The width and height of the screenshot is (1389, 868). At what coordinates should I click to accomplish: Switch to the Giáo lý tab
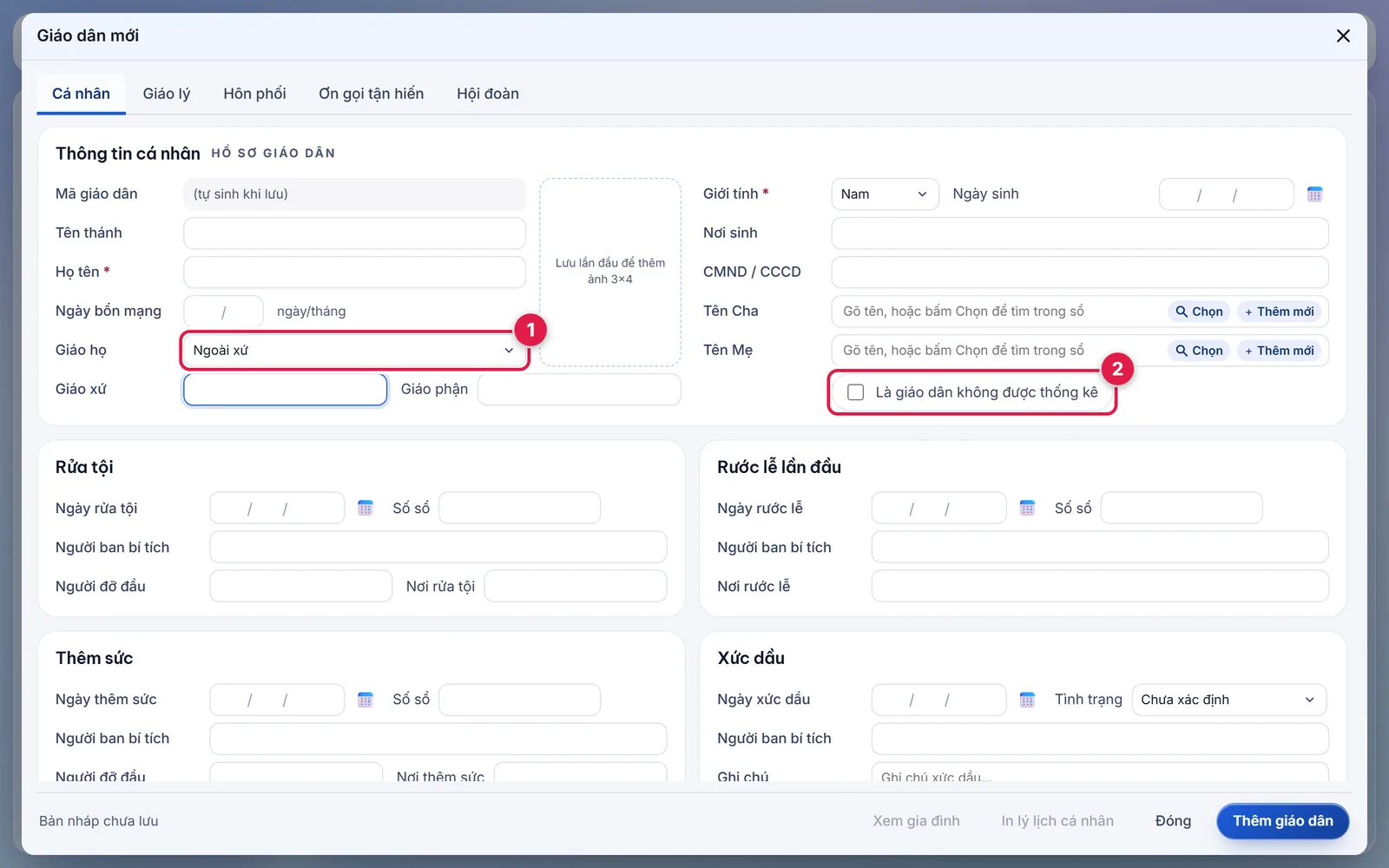point(167,94)
